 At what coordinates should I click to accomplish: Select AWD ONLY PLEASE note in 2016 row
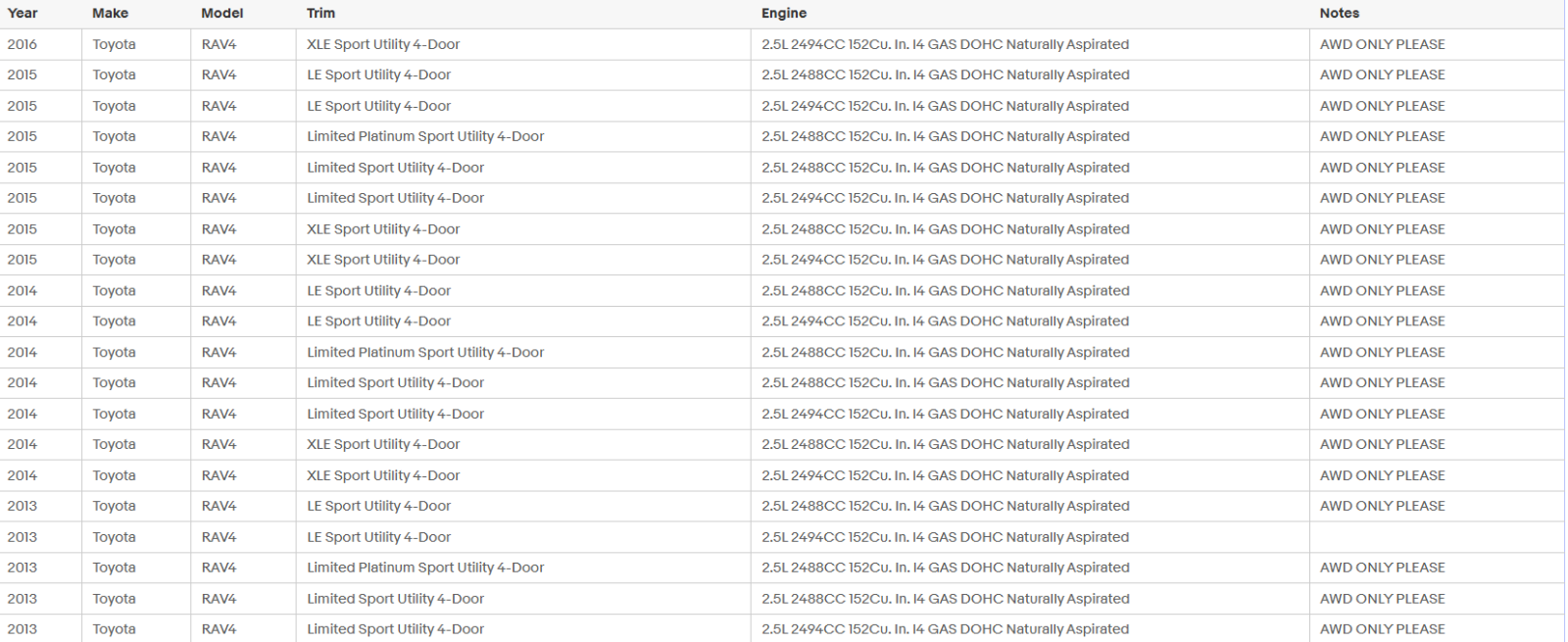pos(1382,44)
